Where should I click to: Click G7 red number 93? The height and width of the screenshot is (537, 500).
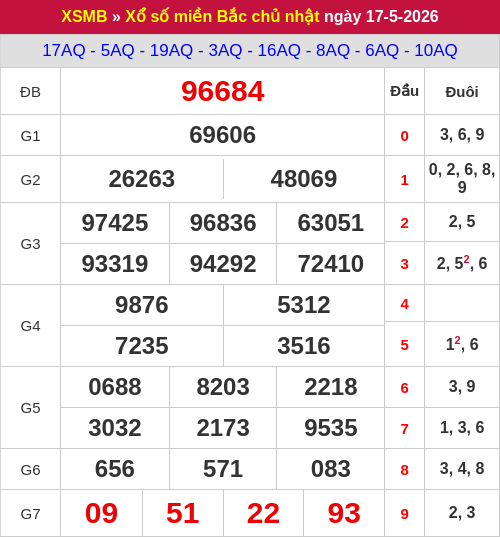344,513
